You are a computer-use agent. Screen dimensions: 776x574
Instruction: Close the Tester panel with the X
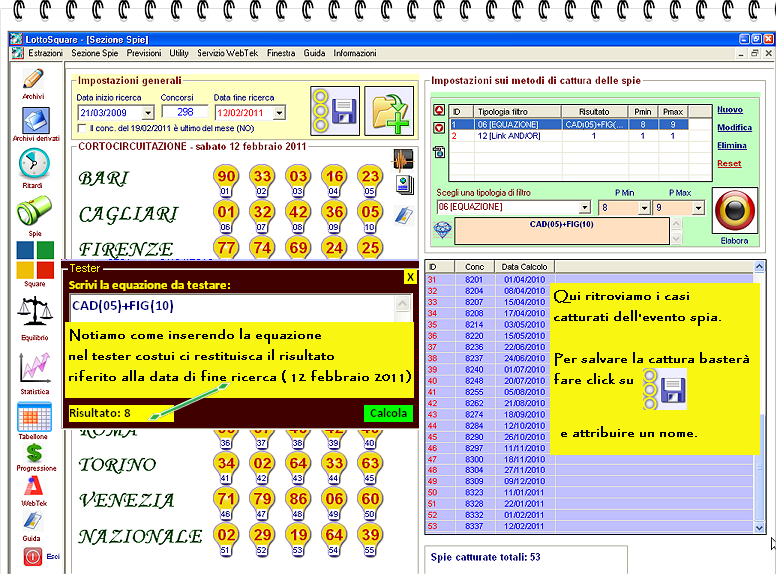coord(410,277)
